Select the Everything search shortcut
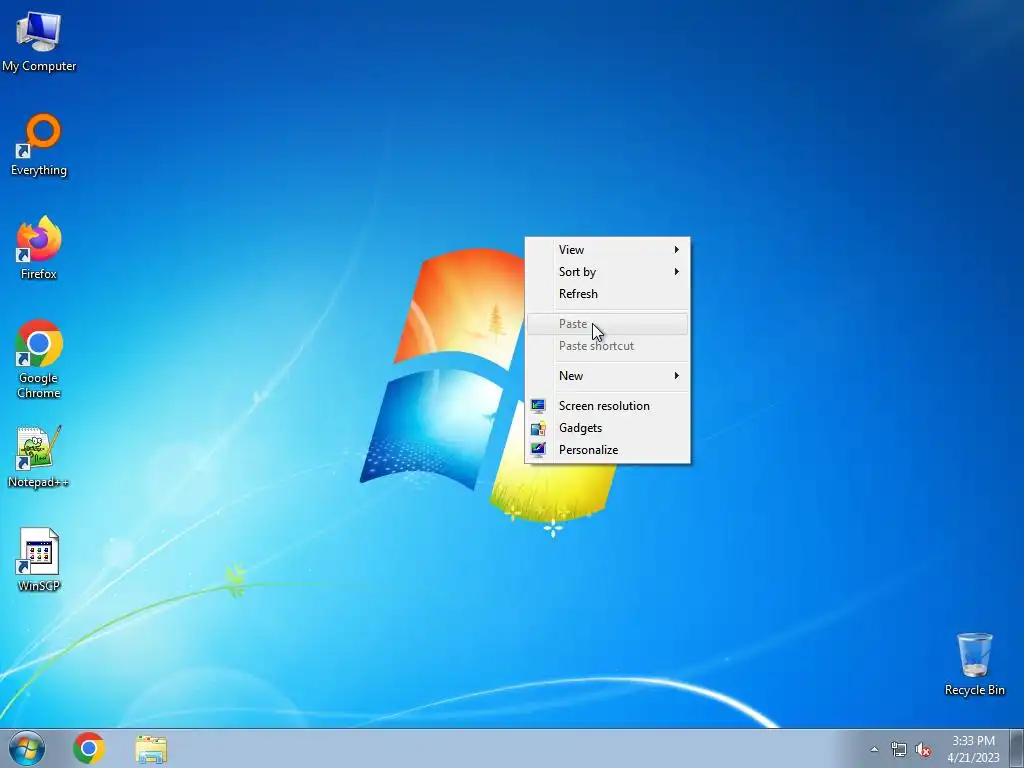The width and height of the screenshot is (1024, 768). (x=39, y=145)
